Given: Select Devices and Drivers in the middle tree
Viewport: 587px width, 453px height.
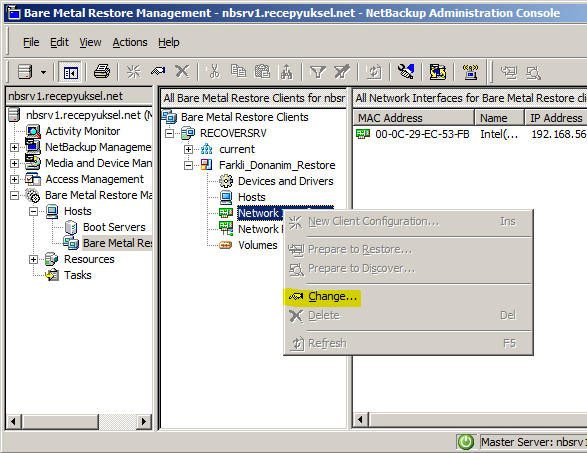Looking at the screenshot, I should point(286,181).
